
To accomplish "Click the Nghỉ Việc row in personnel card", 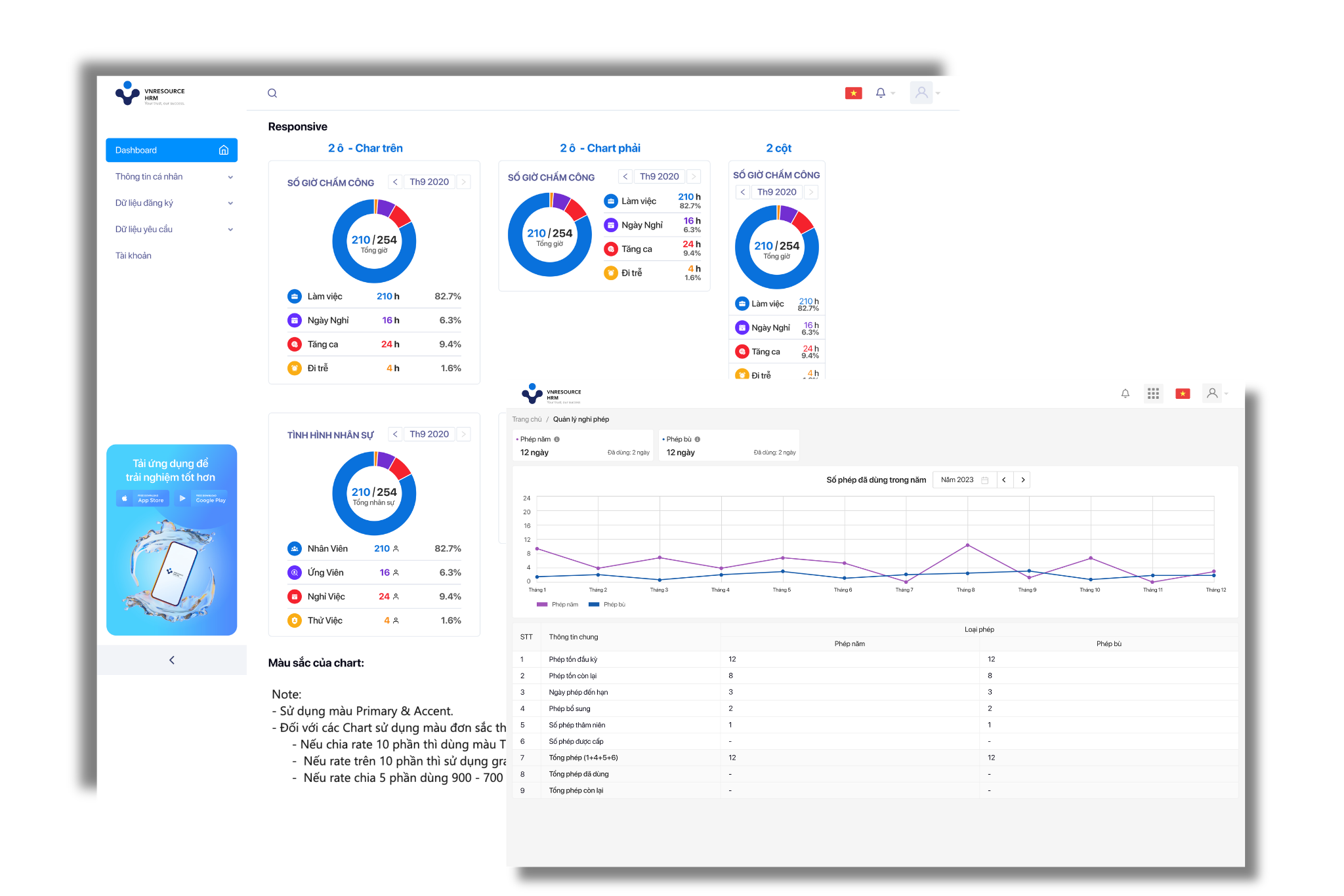I will (x=374, y=596).
